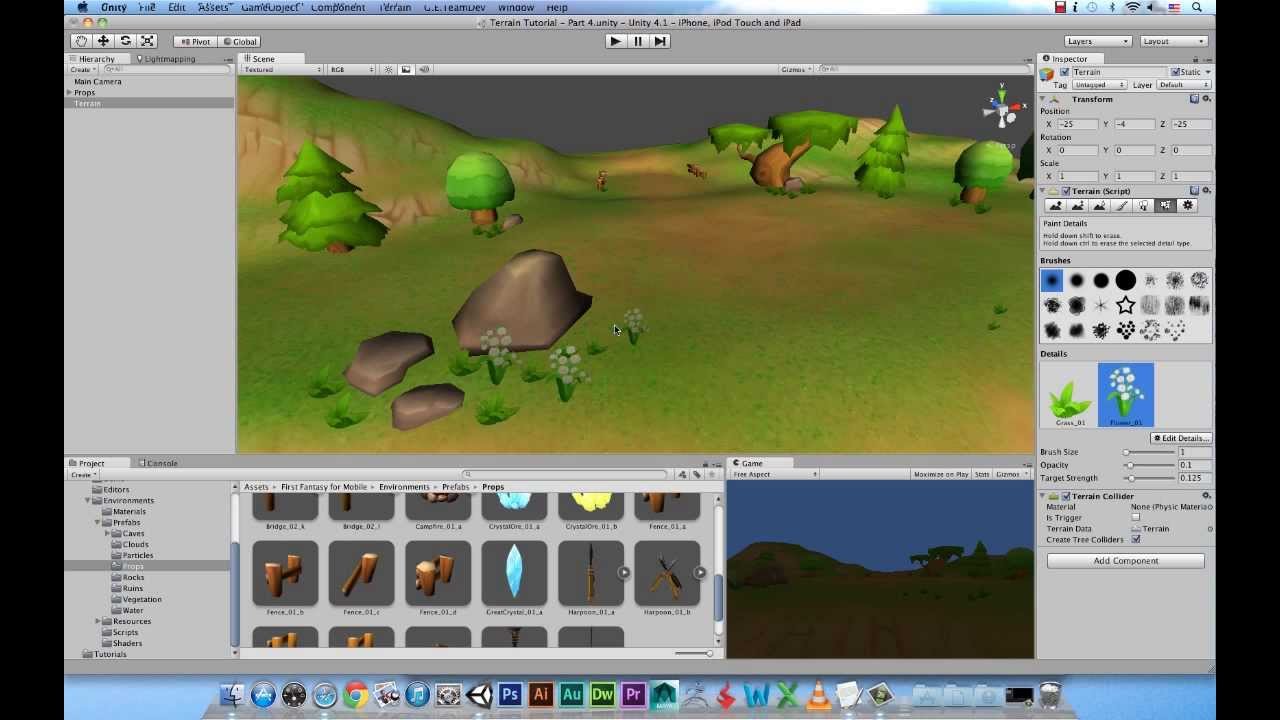Toggle Maximize on Play in Game view

pos(941,474)
